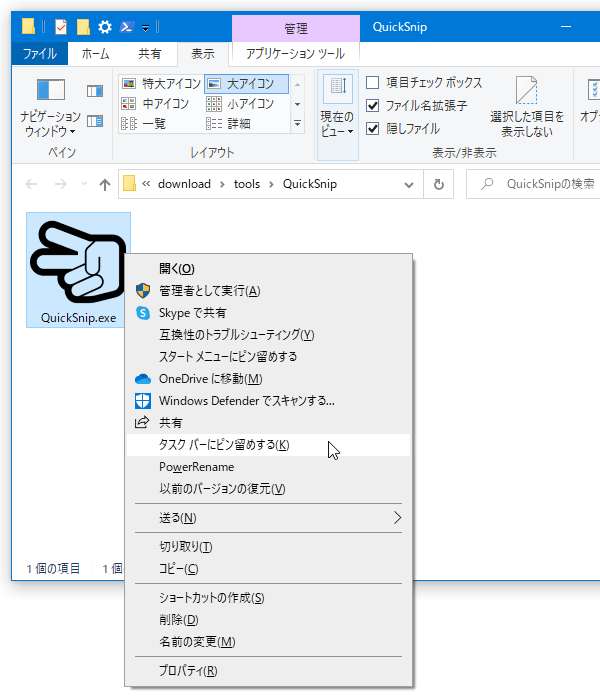Select the QuickSnip.exe file icon

pos(78,270)
